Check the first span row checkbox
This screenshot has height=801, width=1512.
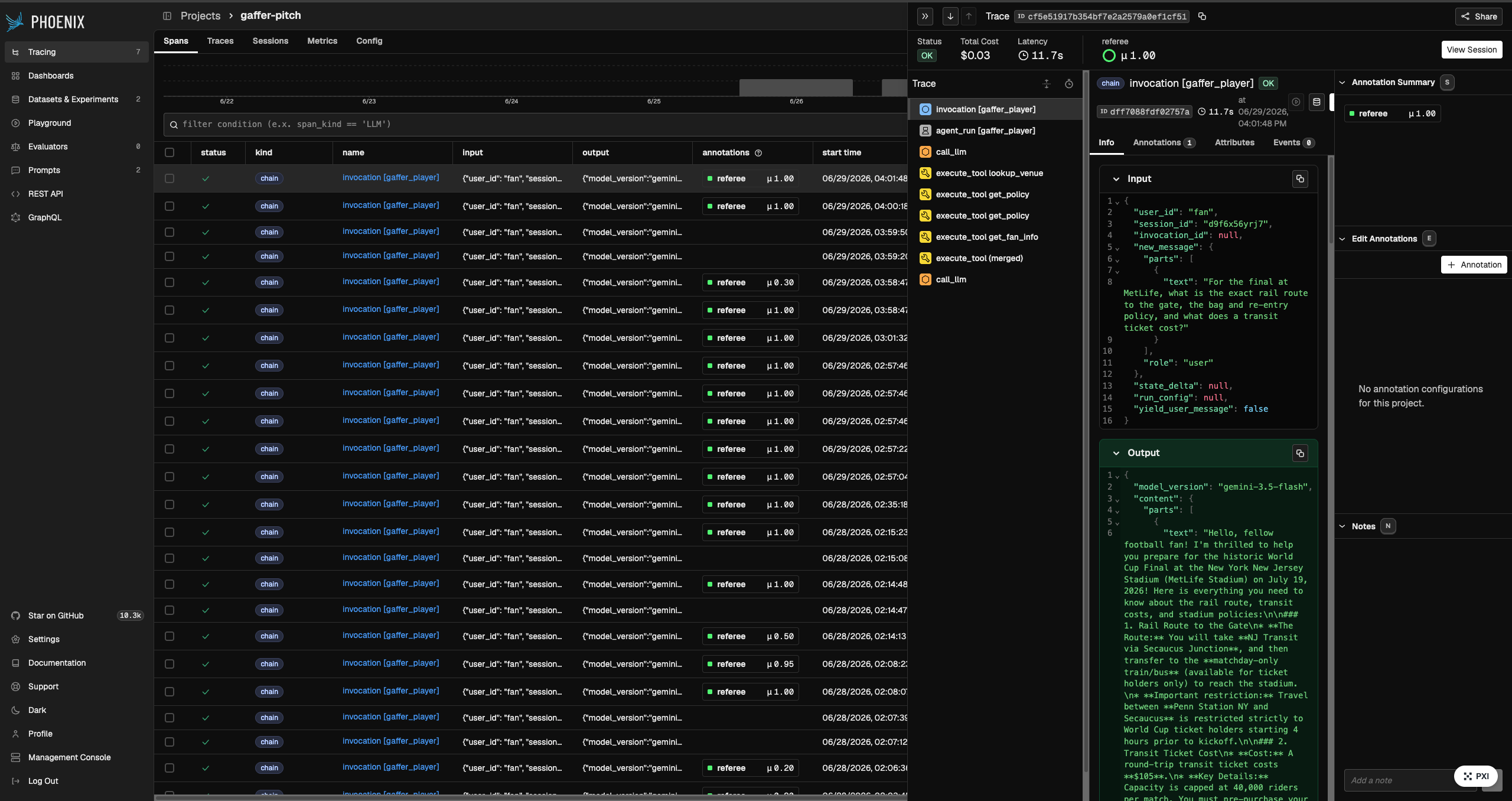coord(170,178)
